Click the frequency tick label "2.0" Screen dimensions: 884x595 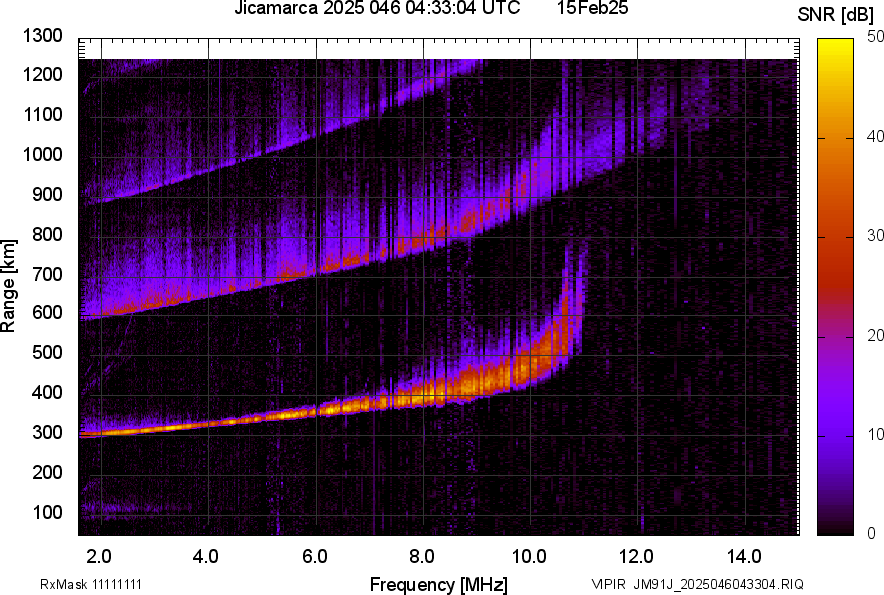click(99, 557)
